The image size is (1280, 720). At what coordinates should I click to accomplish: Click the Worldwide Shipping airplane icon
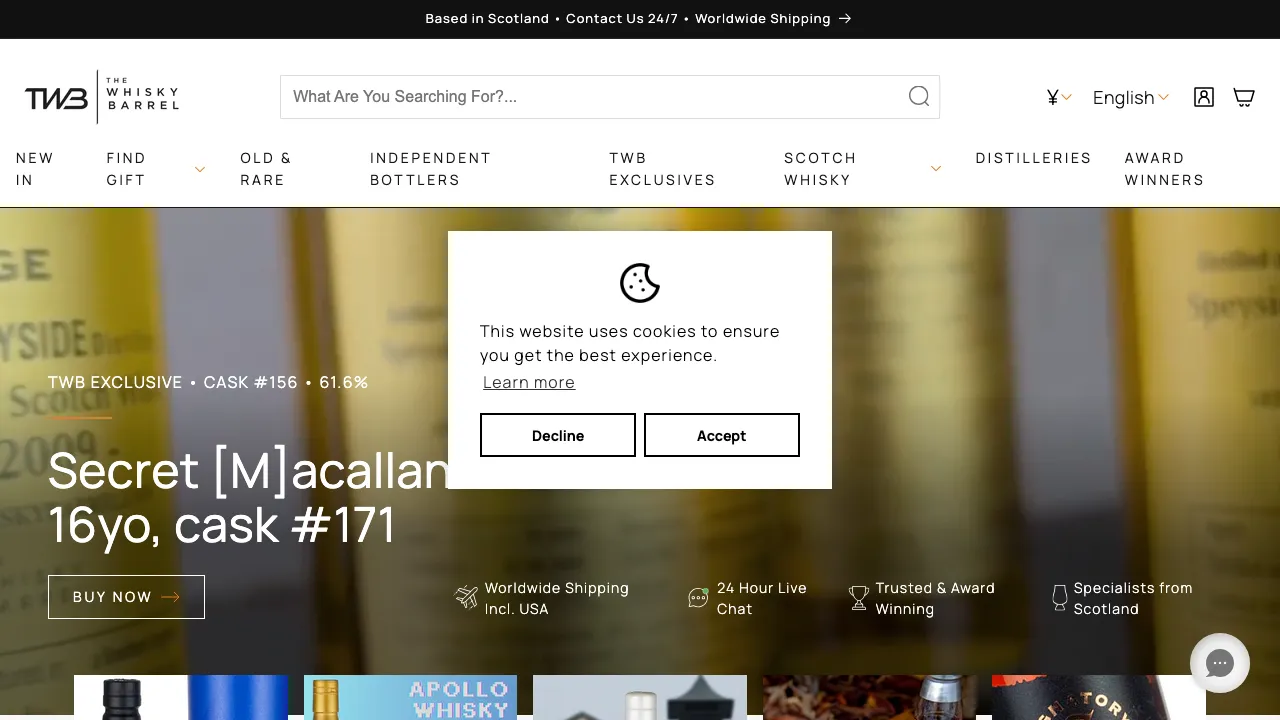[x=466, y=597]
